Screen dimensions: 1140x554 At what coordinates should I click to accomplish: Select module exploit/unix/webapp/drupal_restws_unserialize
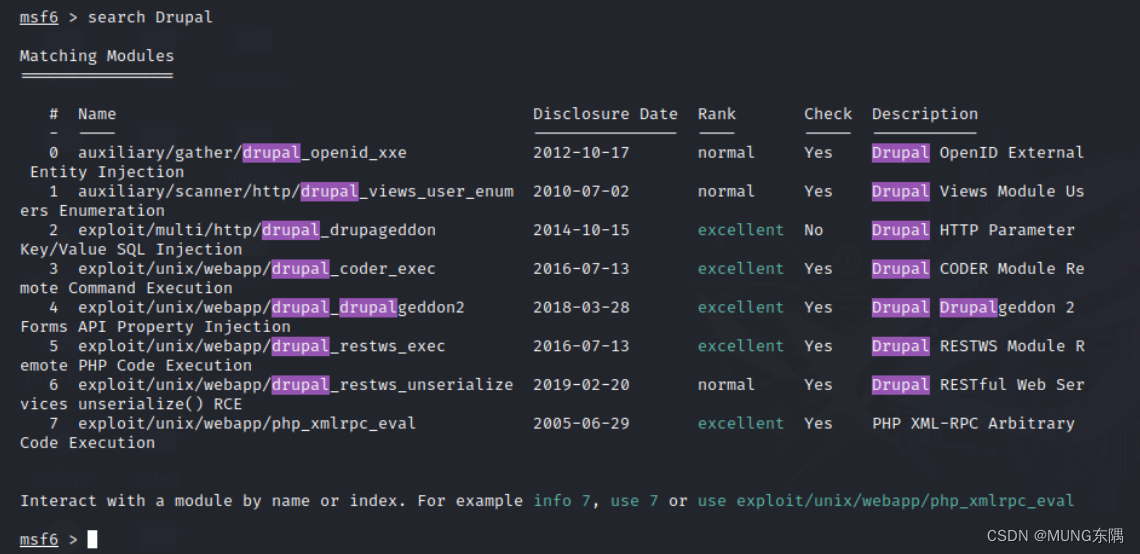click(296, 385)
